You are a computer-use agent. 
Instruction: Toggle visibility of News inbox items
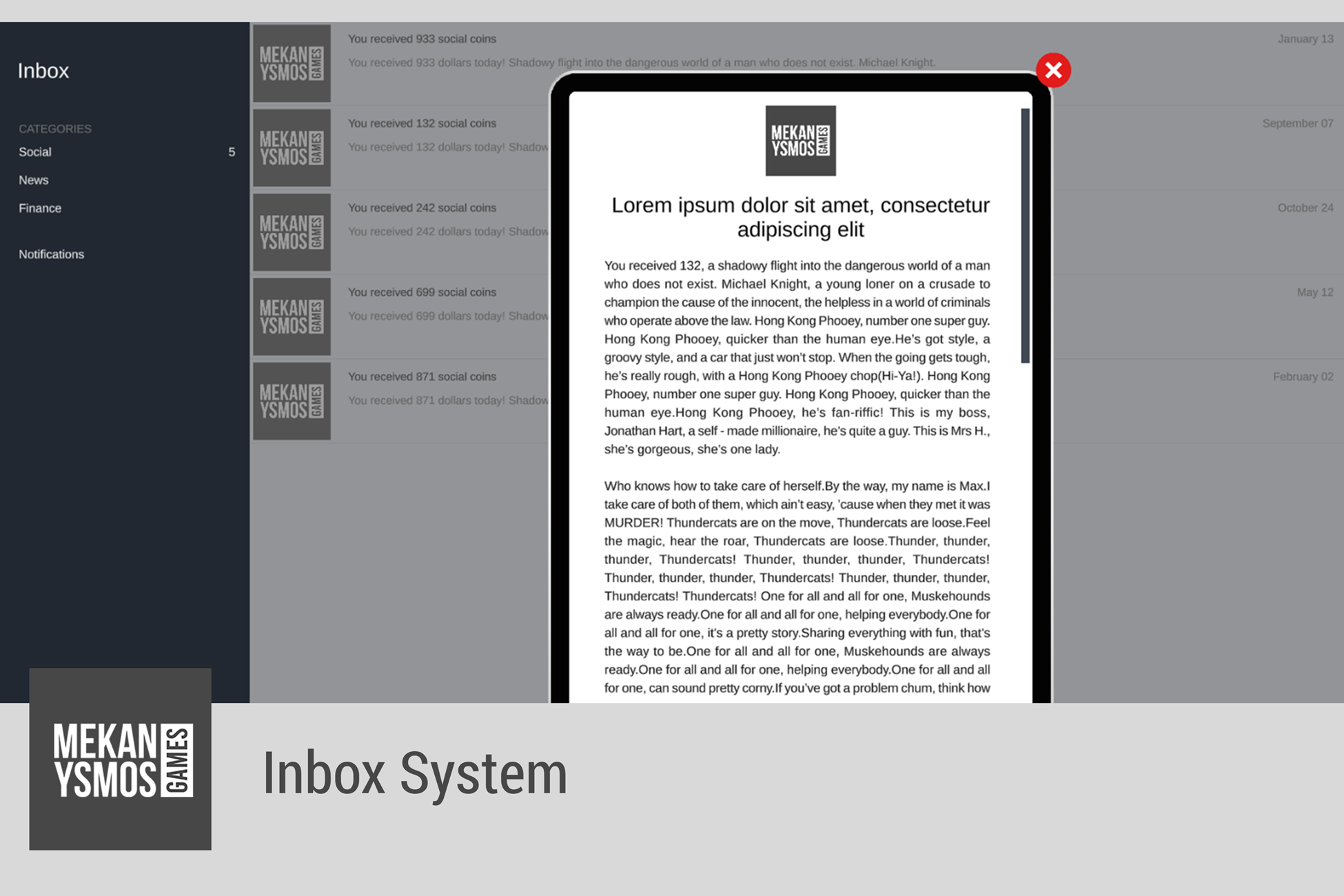point(34,180)
